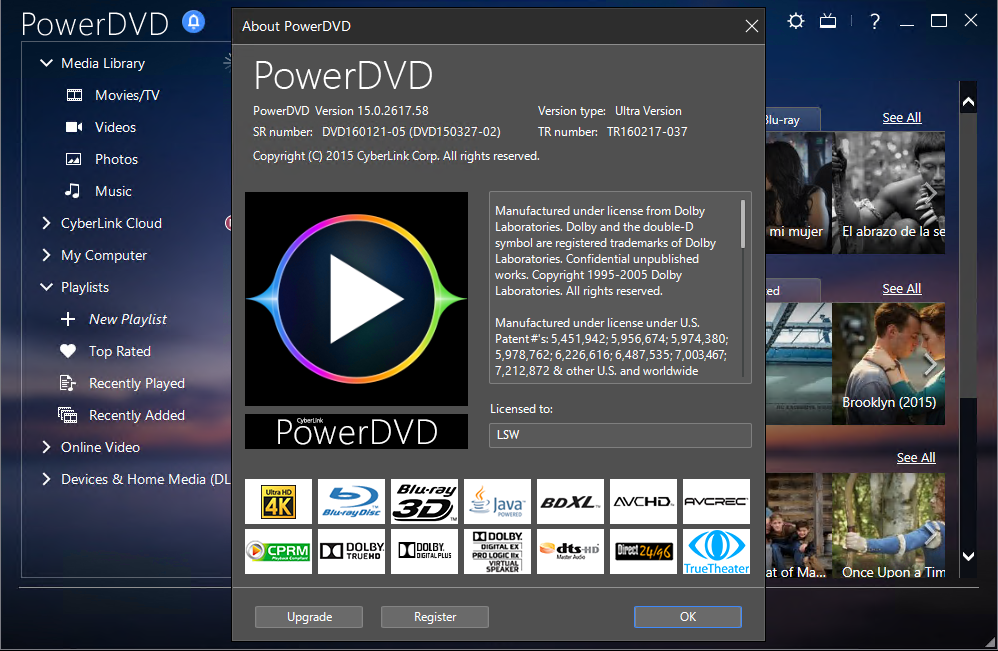Click next arrow on Blu-ray row
This screenshot has height=651, width=998.
pyautogui.click(x=930, y=193)
